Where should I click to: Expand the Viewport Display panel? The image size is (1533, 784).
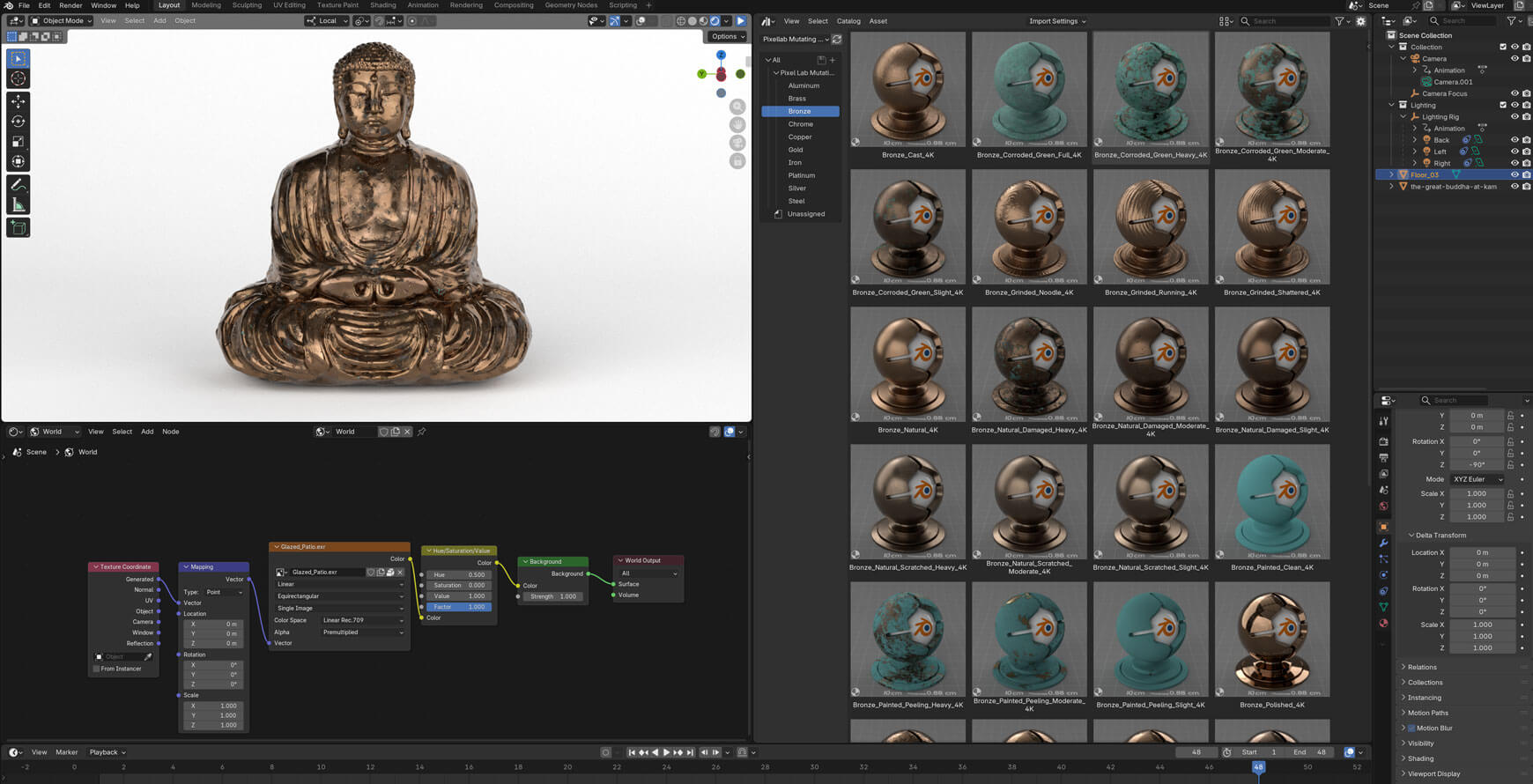pyautogui.click(x=1433, y=773)
